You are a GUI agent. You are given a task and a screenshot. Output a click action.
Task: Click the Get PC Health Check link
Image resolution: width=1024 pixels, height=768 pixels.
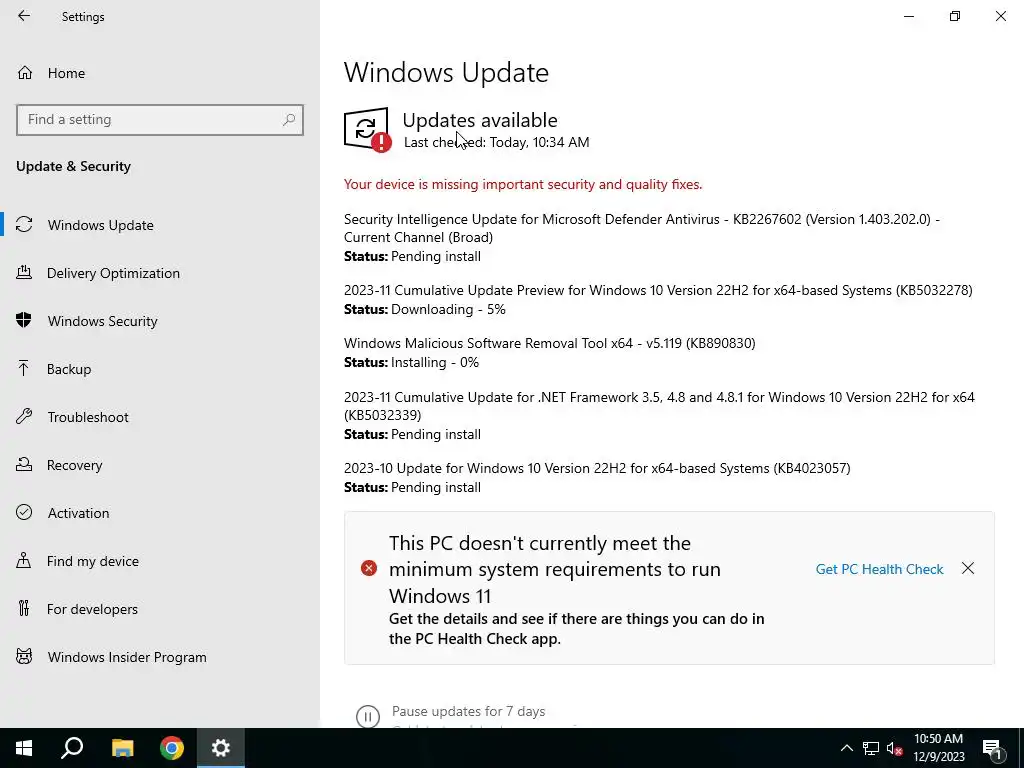click(x=879, y=569)
